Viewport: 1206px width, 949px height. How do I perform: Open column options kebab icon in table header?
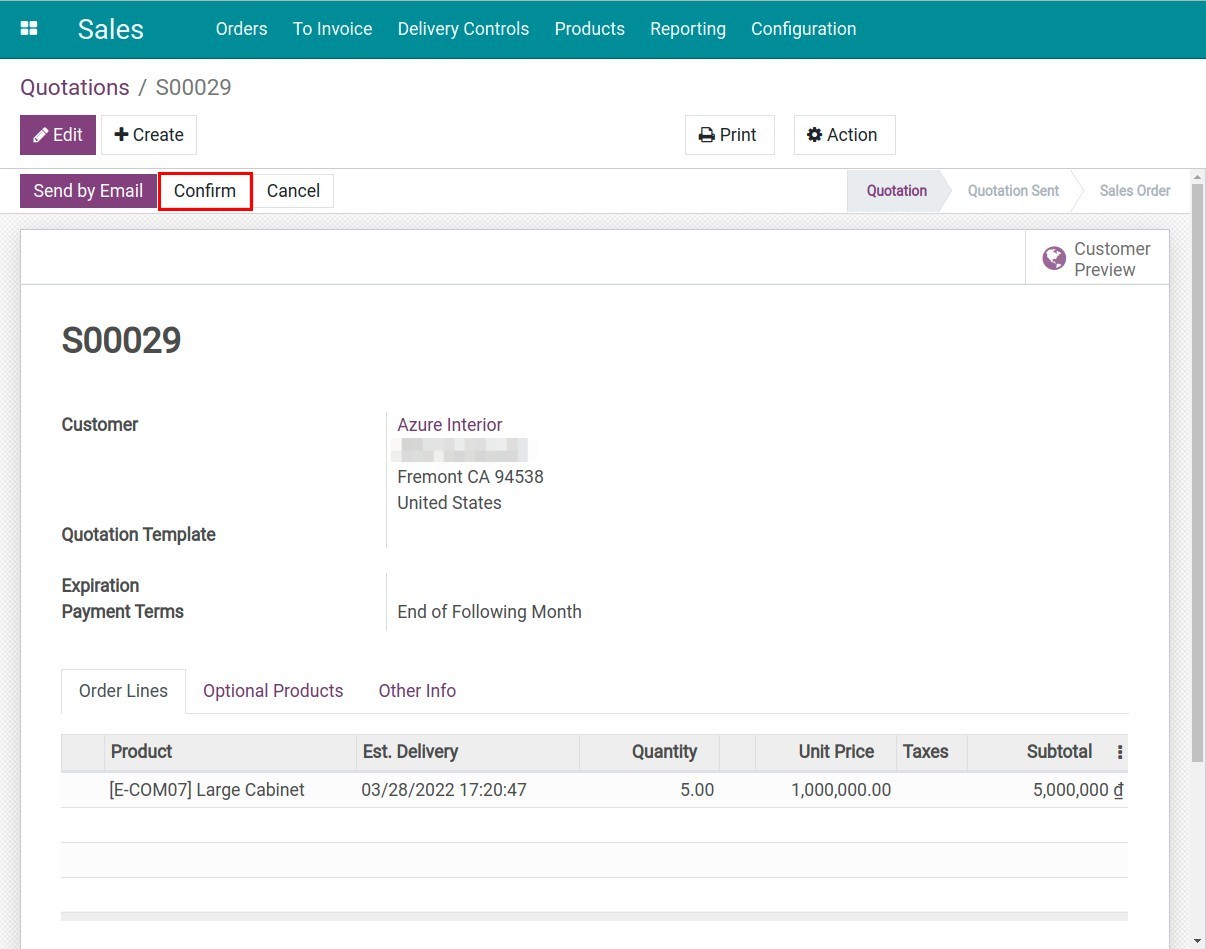[x=1120, y=752]
